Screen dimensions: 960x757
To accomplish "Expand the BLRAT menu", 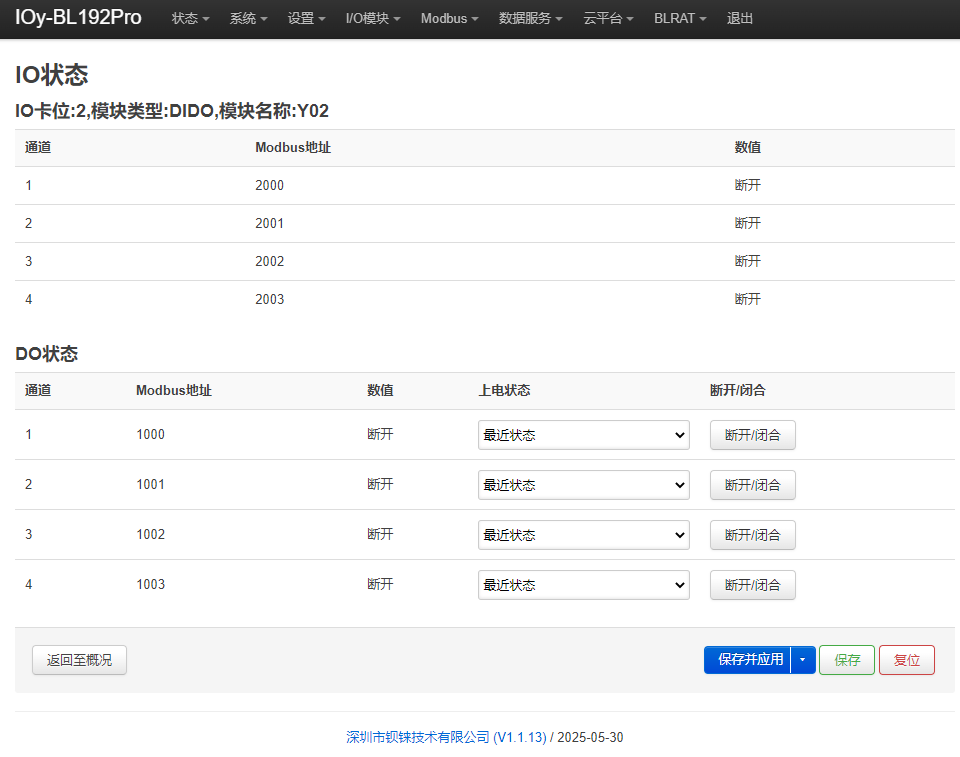I will [x=680, y=18].
